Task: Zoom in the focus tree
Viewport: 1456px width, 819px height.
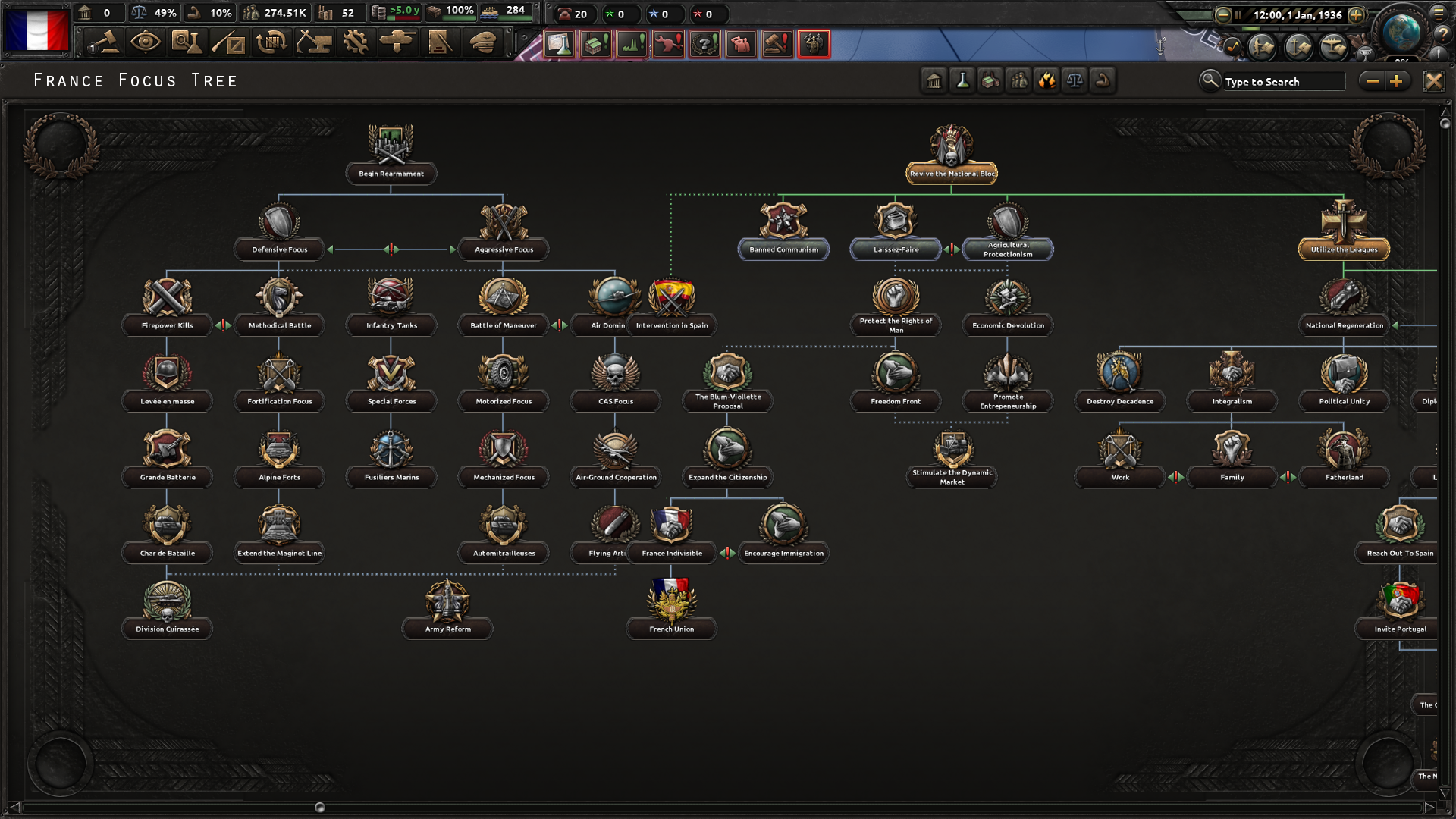Action: [1396, 81]
